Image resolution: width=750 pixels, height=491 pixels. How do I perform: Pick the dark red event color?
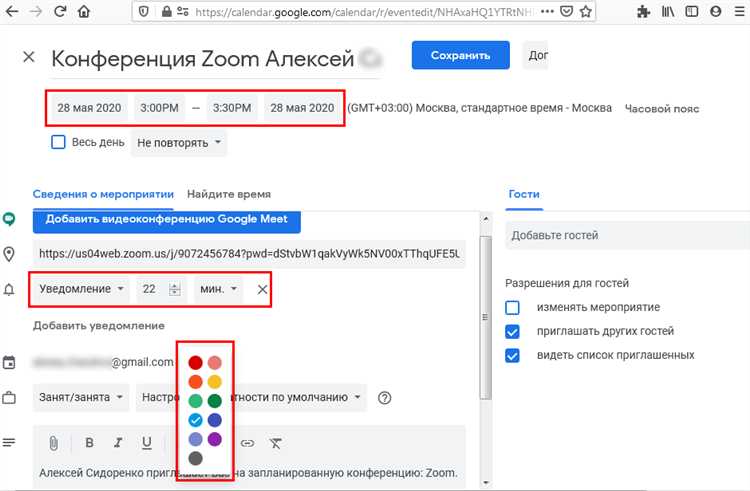(x=195, y=362)
